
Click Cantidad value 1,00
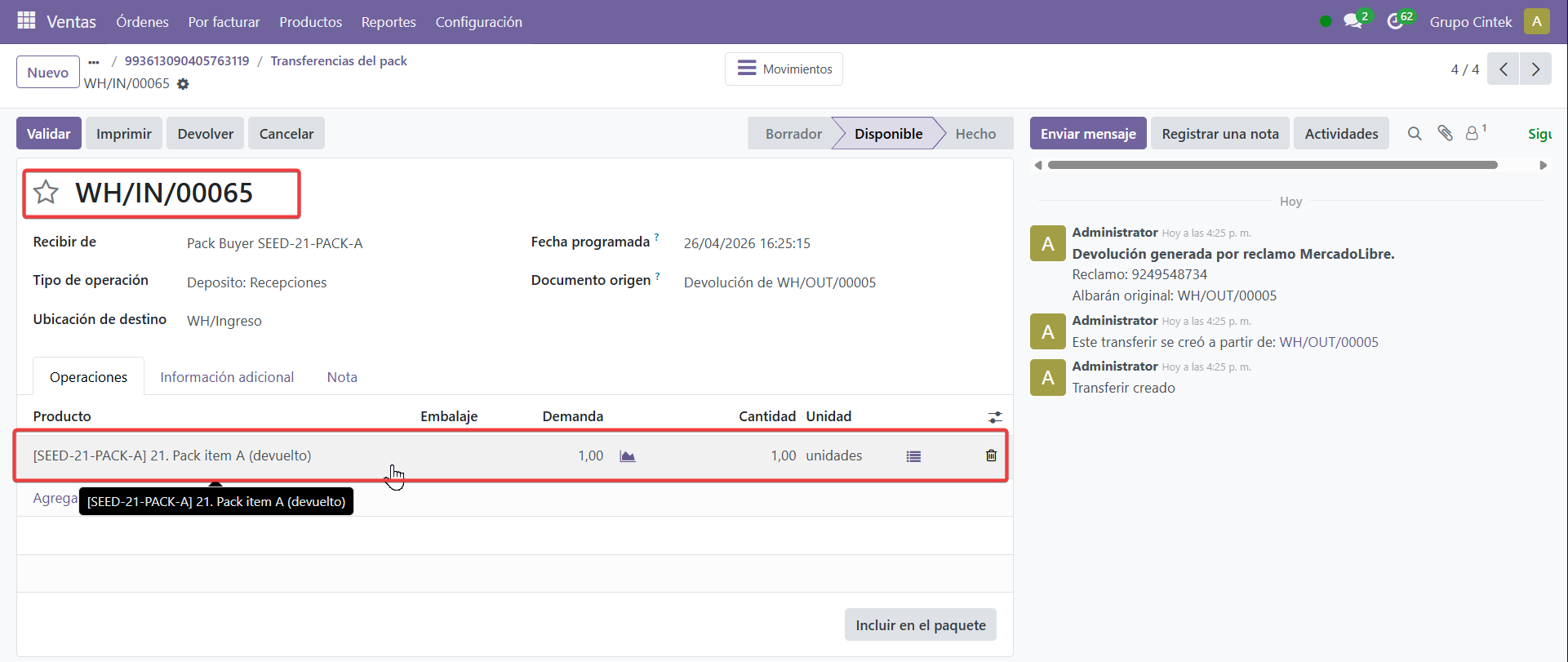pyautogui.click(x=783, y=455)
